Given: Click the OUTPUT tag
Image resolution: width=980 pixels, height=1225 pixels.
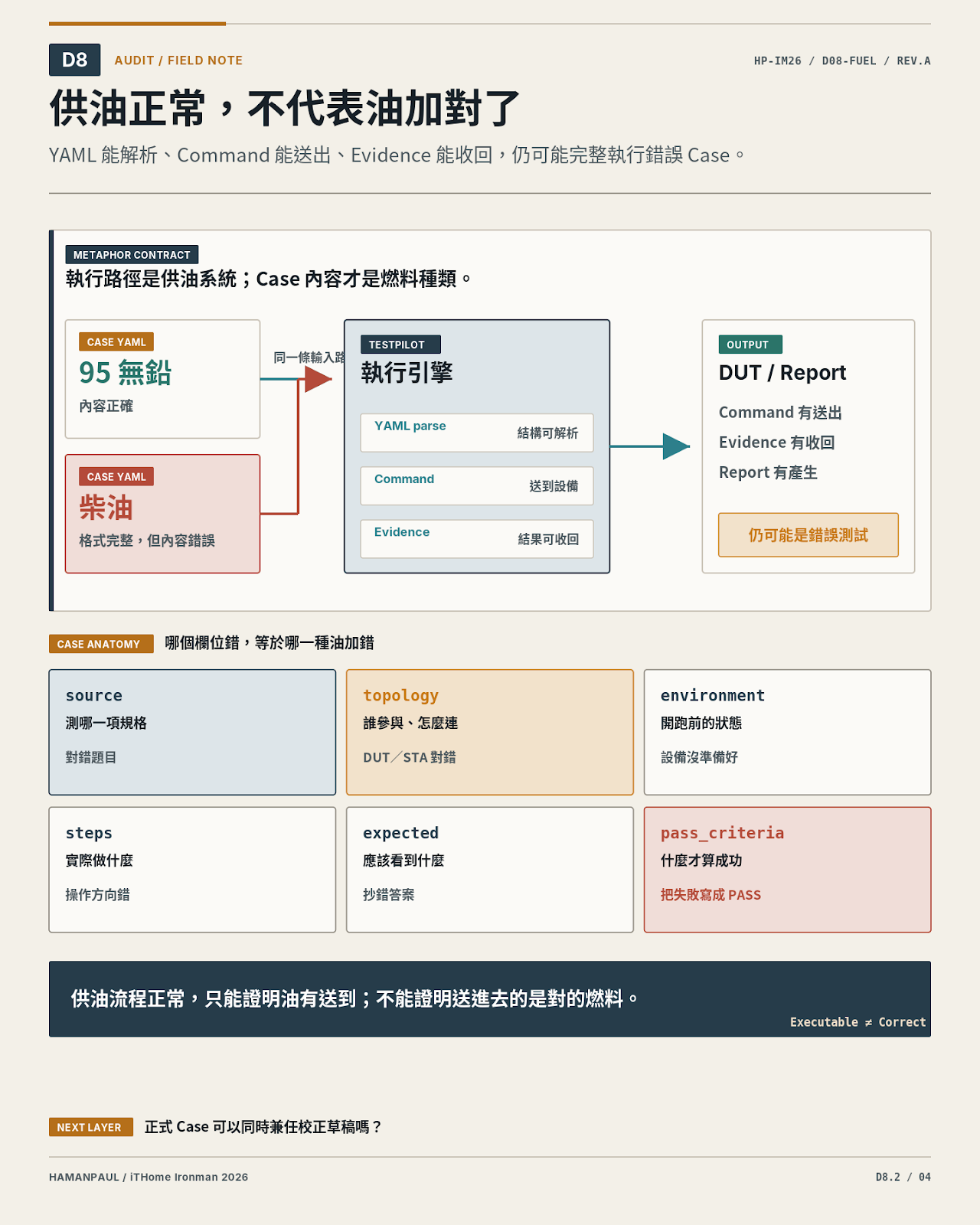Looking at the screenshot, I should coord(750,345).
